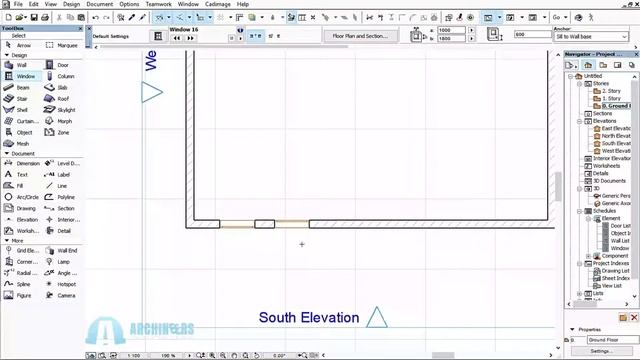Expand the Lists node in Navigator
Screen dimensions: 640x360
579,293
